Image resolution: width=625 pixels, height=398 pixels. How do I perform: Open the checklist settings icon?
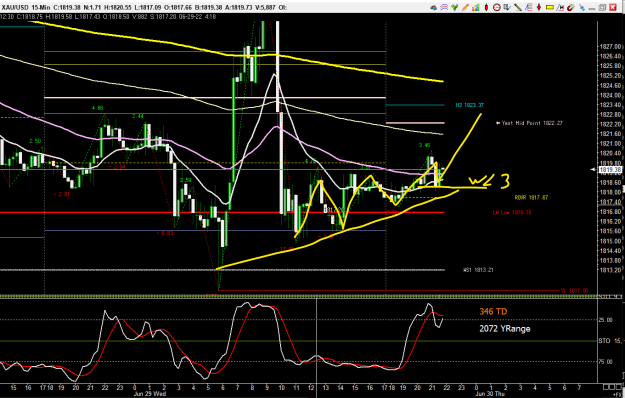pos(507,7)
